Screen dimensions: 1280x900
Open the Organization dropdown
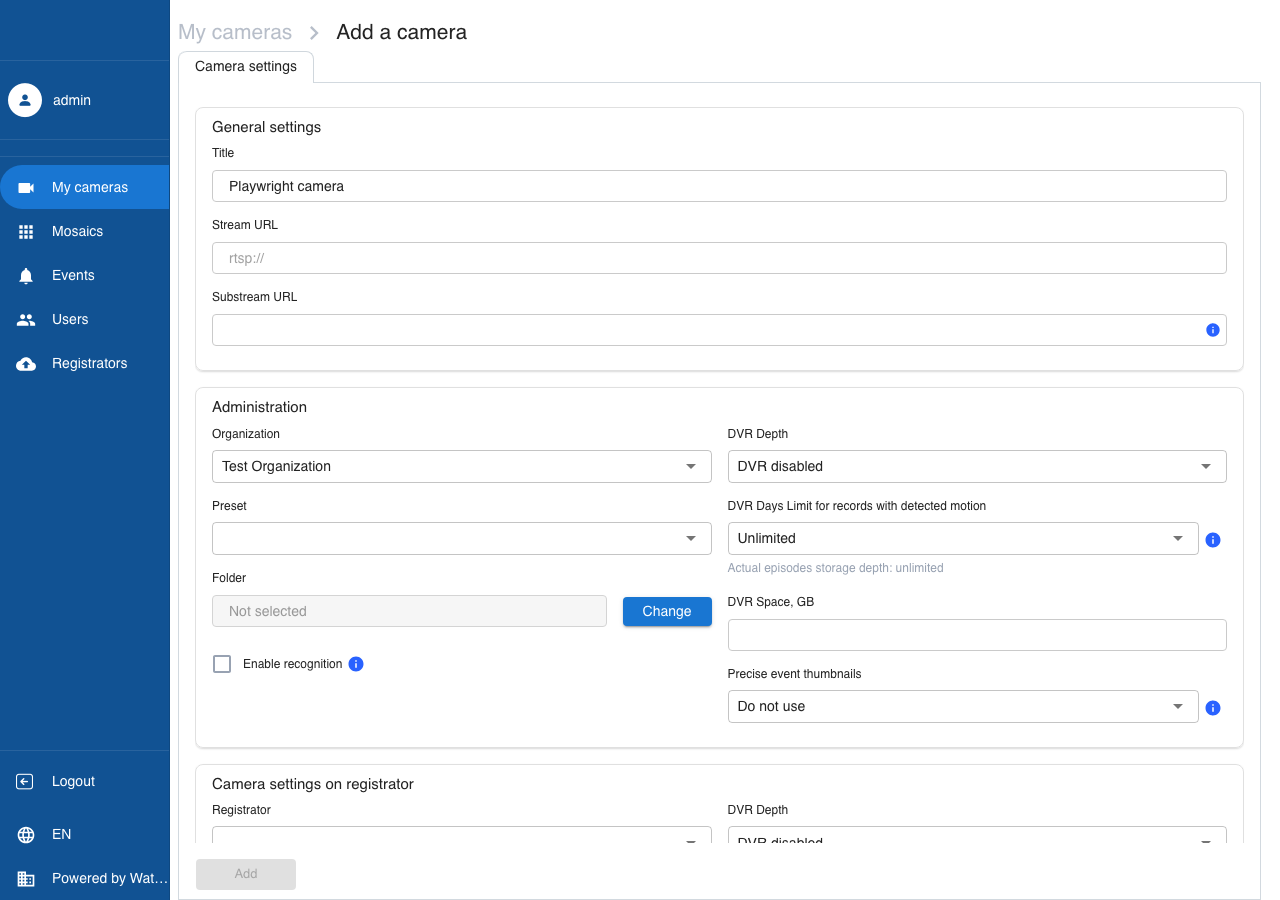(462, 466)
